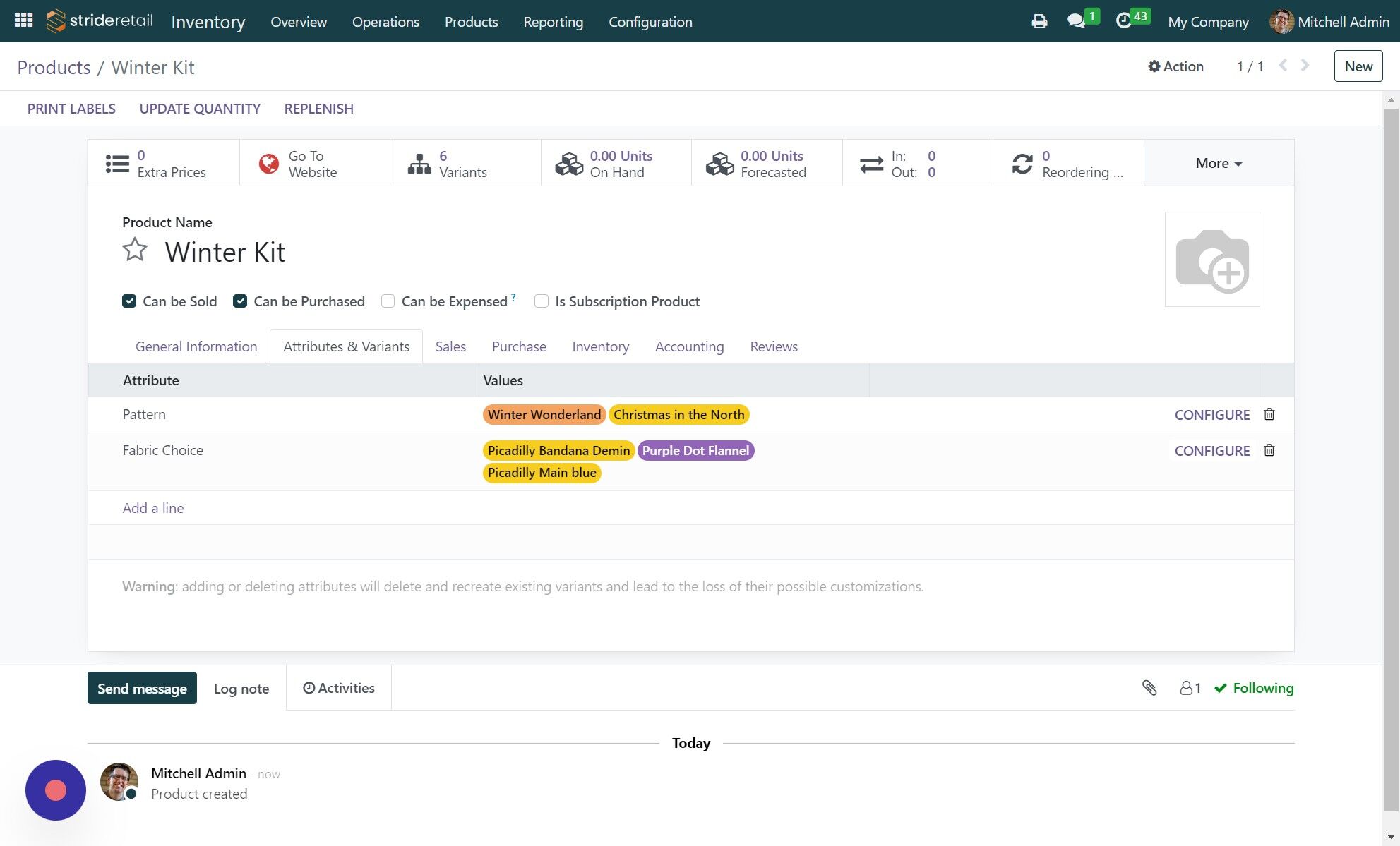1400x846 pixels.
Task: Toggle the Following status
Action: pyautogui.click(x=1254, y=688)
